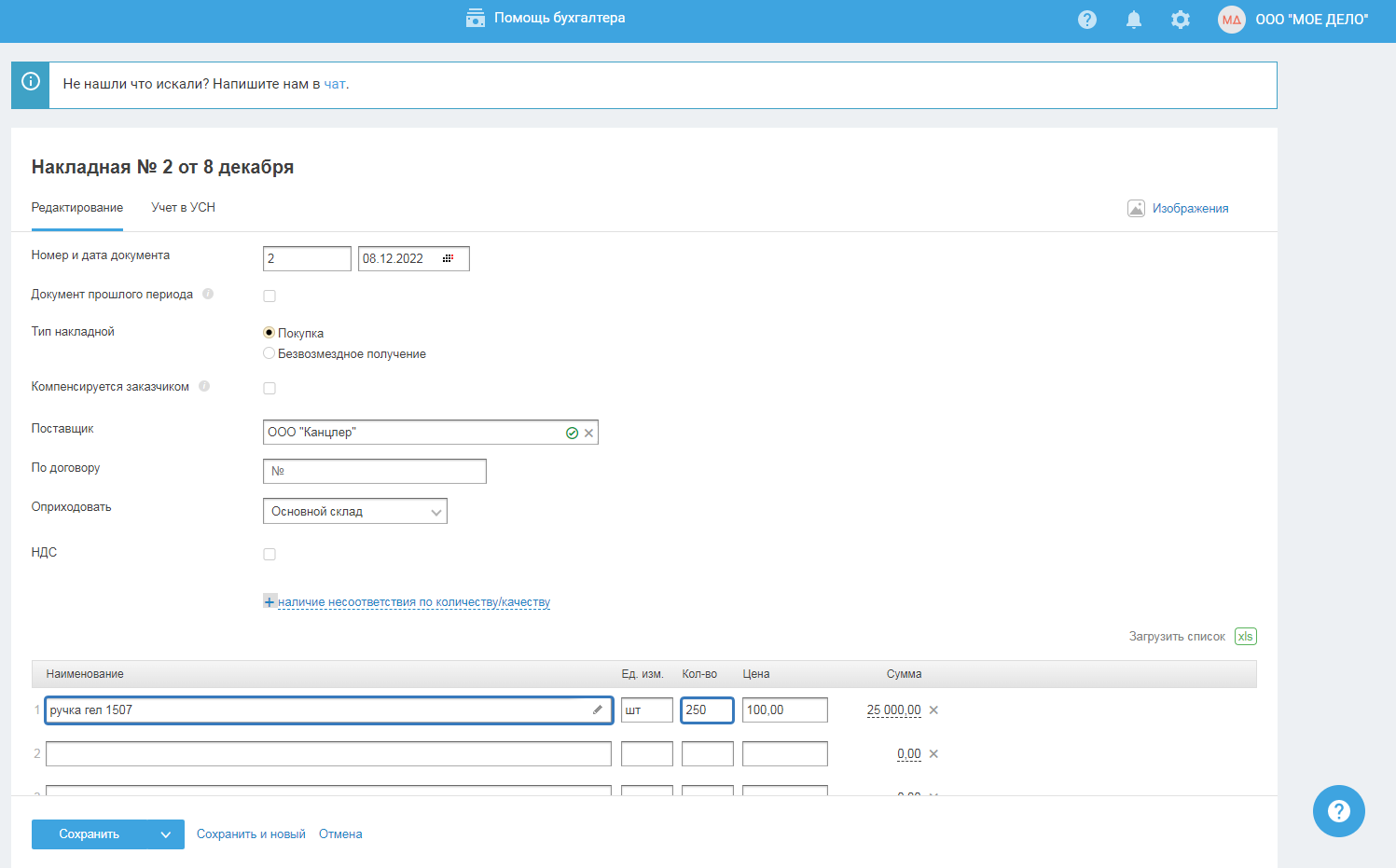The width and height of the screenshot is (1396, 868).
Task: Check 'Компенсируется заказчиком' checkbox
Action: click(x=270, y=389)
